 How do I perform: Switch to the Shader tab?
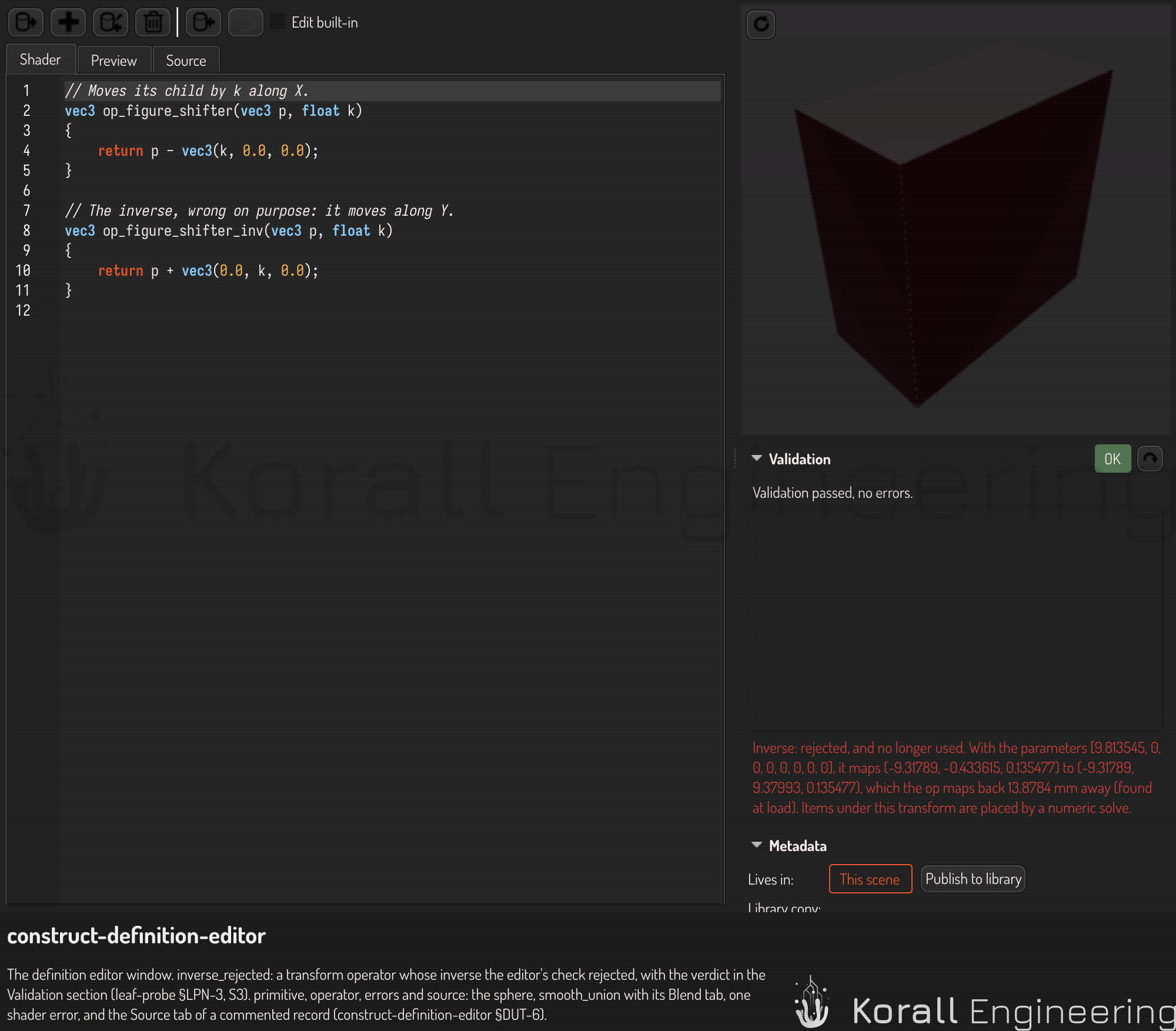pos(41,59)
